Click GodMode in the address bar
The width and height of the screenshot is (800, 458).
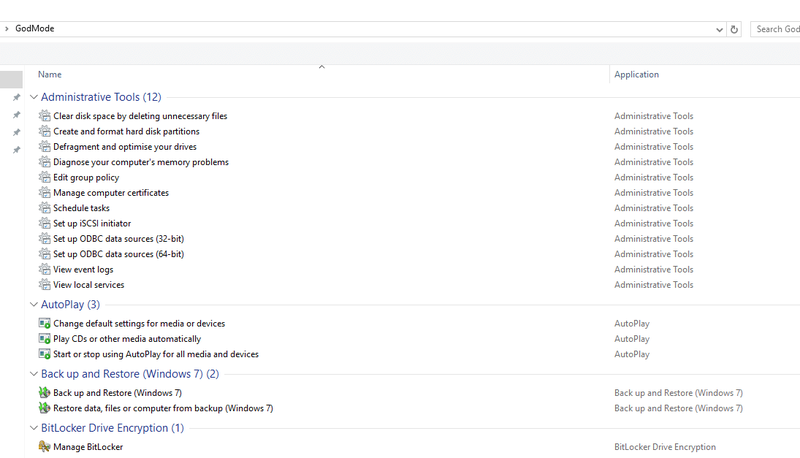pos(35,29)
